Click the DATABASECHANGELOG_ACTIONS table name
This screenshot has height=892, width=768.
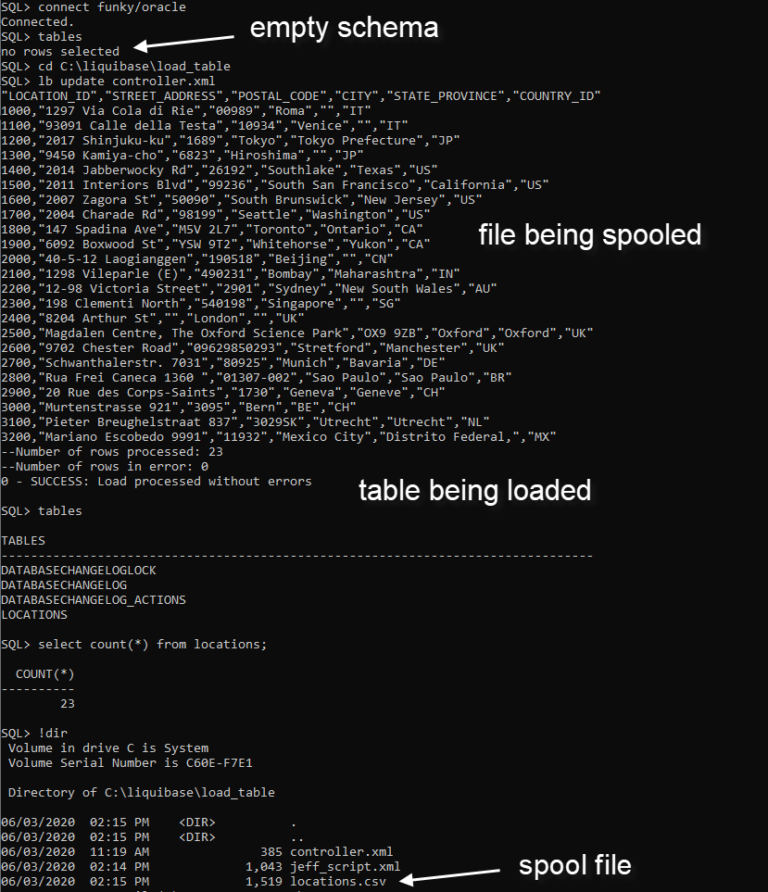93,600
